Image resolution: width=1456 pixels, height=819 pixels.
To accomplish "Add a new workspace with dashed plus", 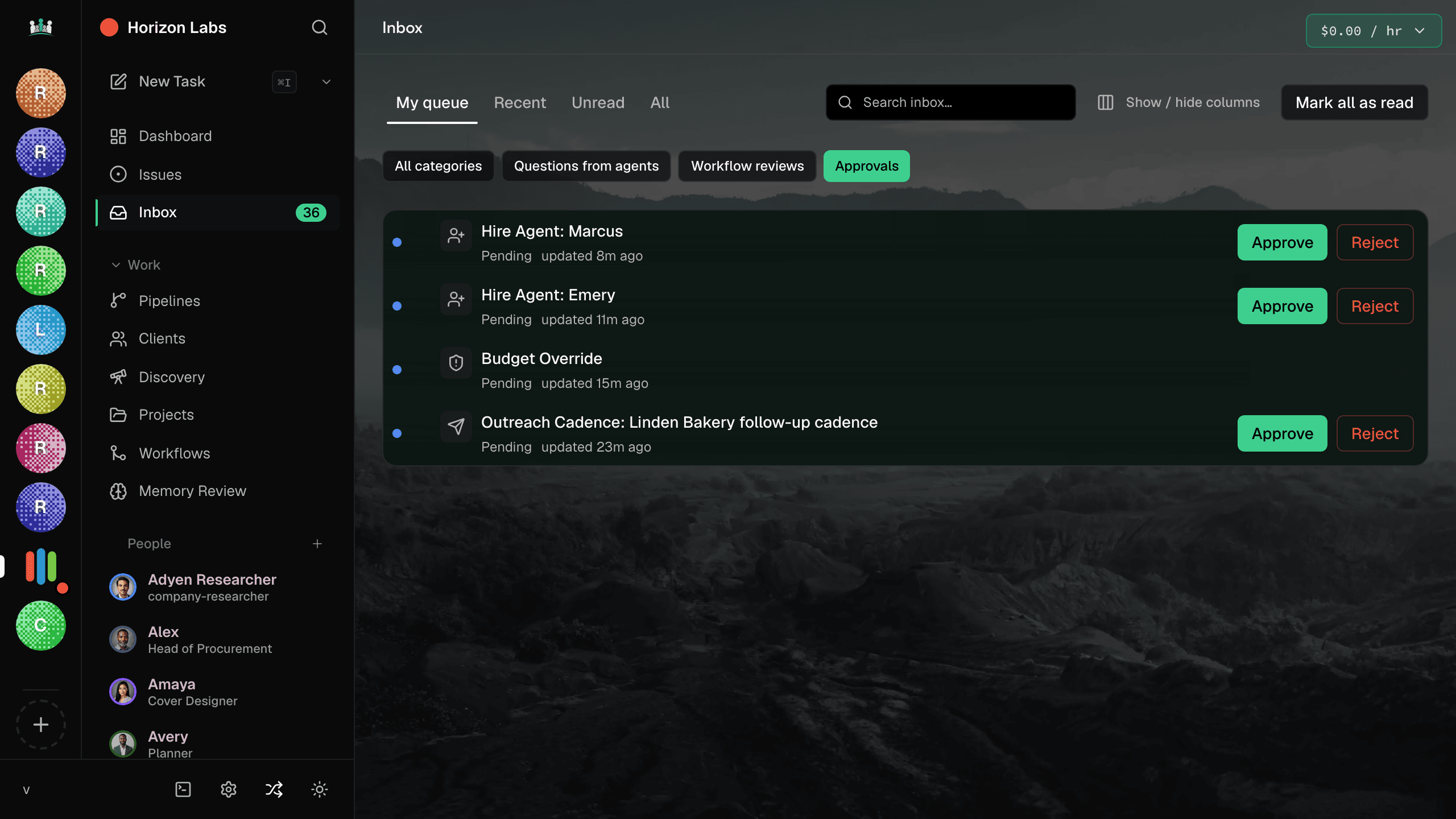I will tap(41, 724).
